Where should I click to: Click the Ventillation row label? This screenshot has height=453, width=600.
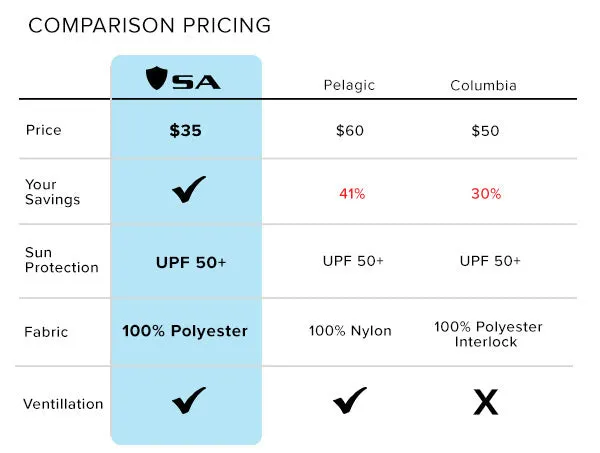click(x=63, y=404)
